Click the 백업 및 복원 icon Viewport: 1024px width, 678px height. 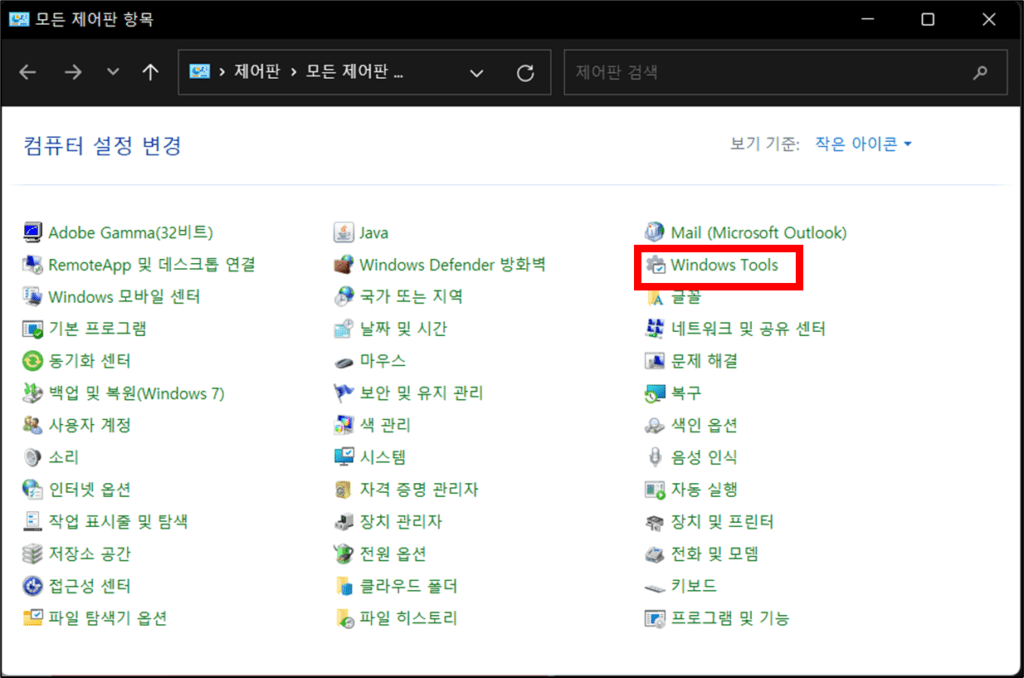[32, 393]
